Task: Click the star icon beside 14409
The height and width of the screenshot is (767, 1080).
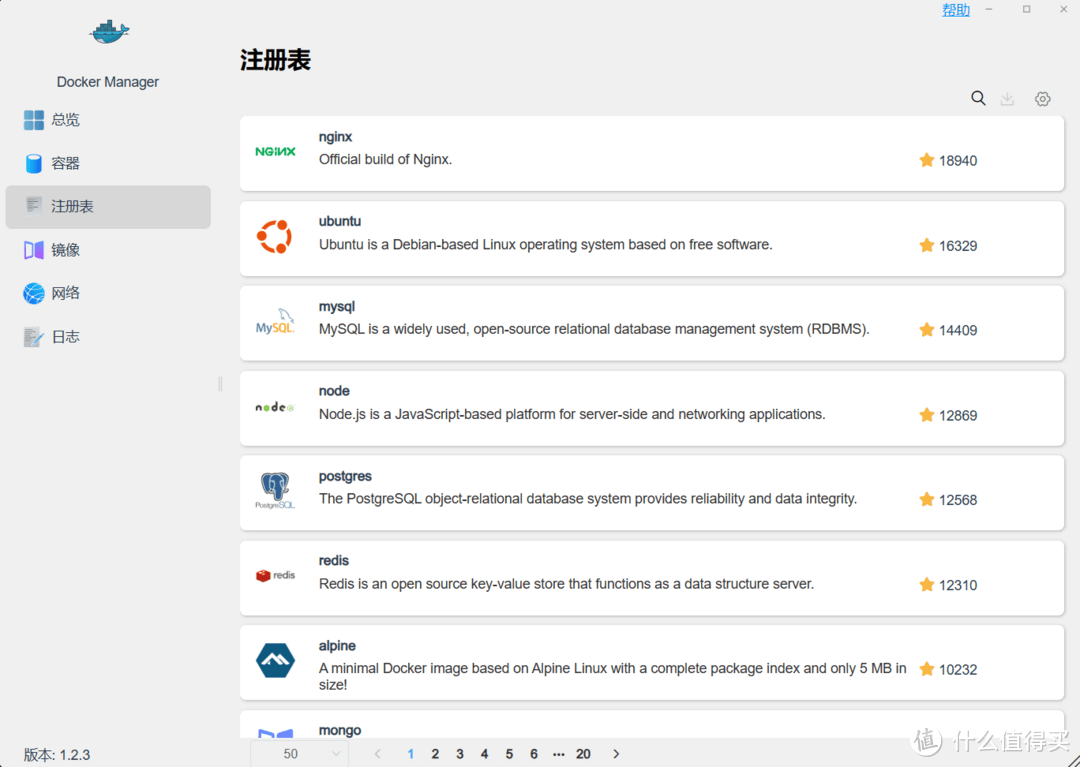Action: pyautogui.click(x=926, y=330)
